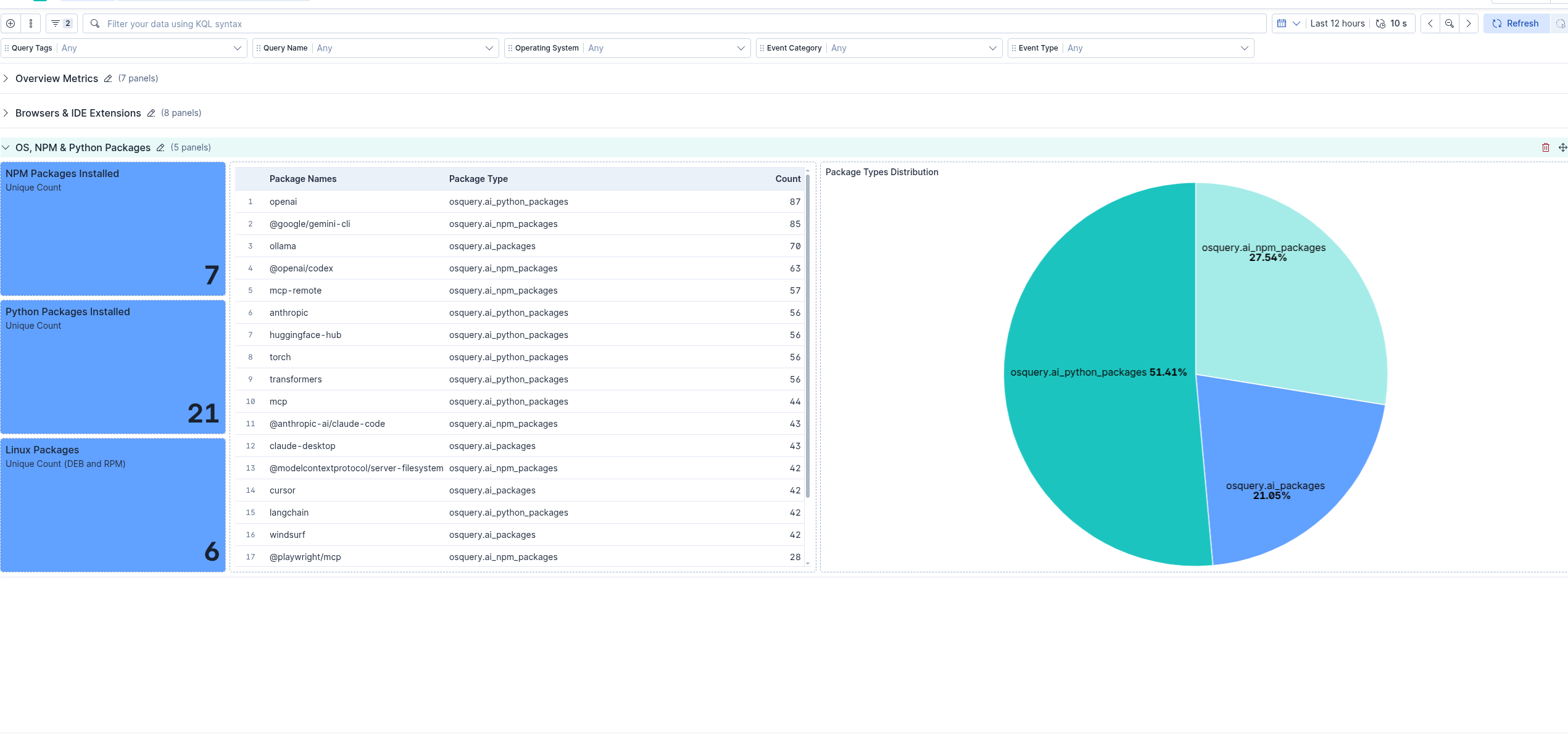This screenshot has height=734, width=1568.
Task: Grab the Query Tags control drag handle
Action: pos(7,48)
